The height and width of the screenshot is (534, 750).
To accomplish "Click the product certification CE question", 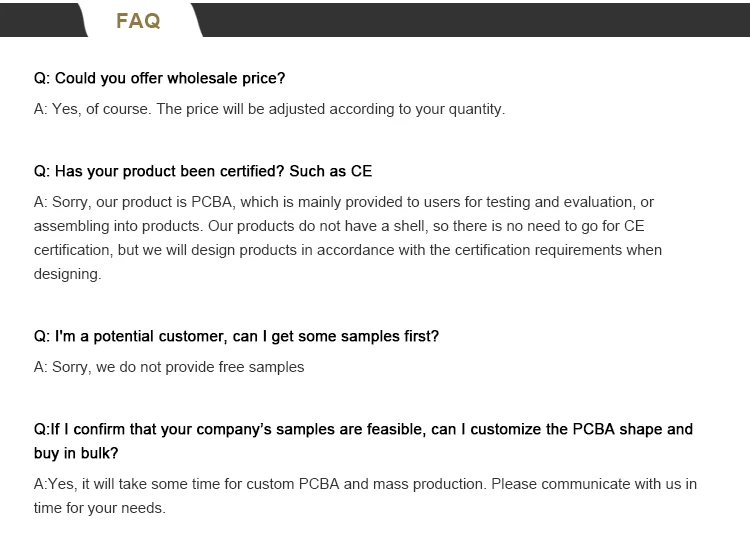I will tap(203, 171).
